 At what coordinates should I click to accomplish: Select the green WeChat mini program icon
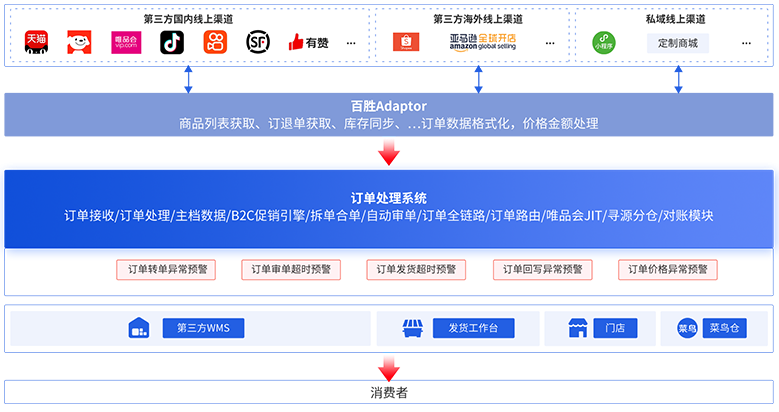[604, 43]
